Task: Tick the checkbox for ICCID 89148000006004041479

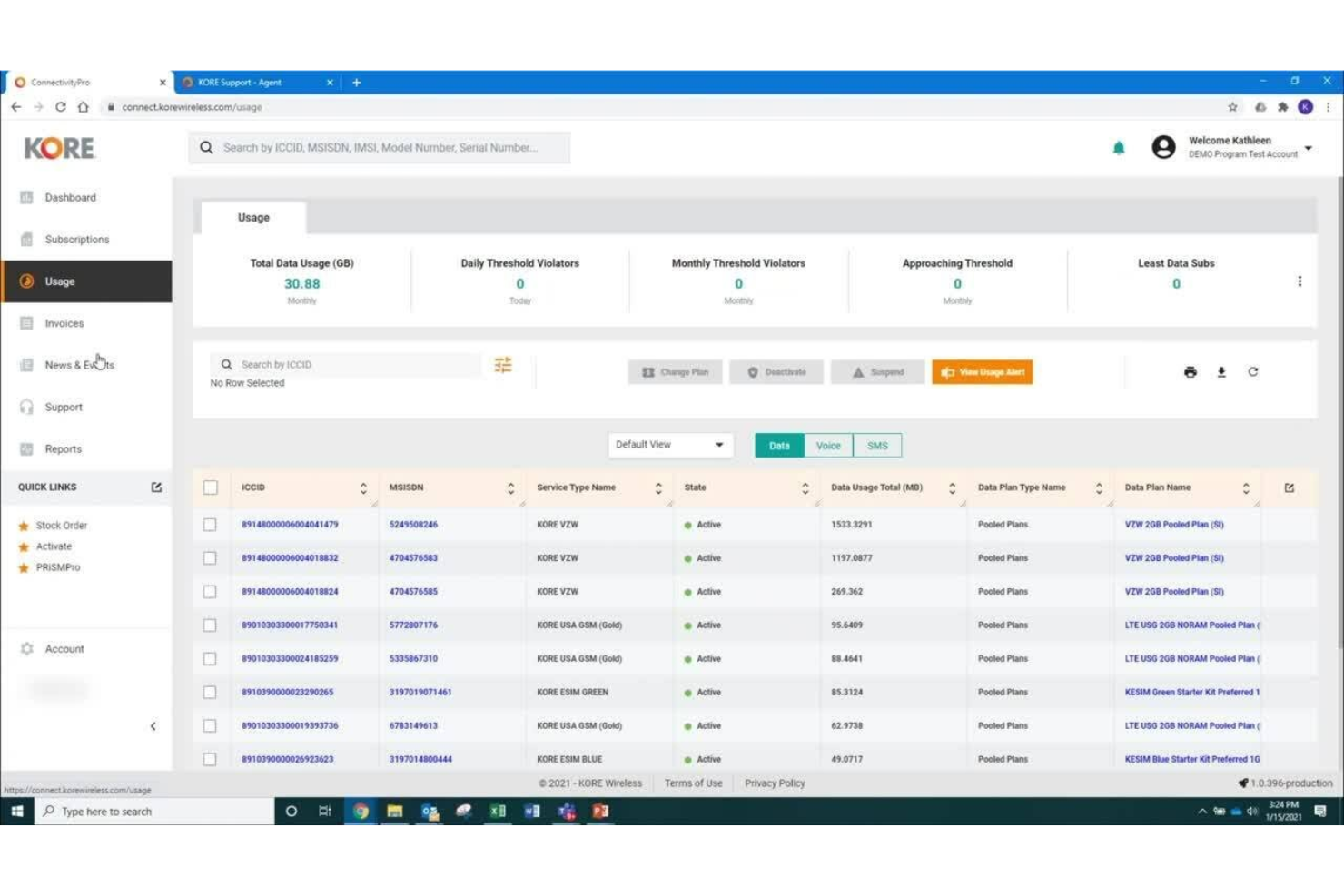Action: tap(210, 524)
